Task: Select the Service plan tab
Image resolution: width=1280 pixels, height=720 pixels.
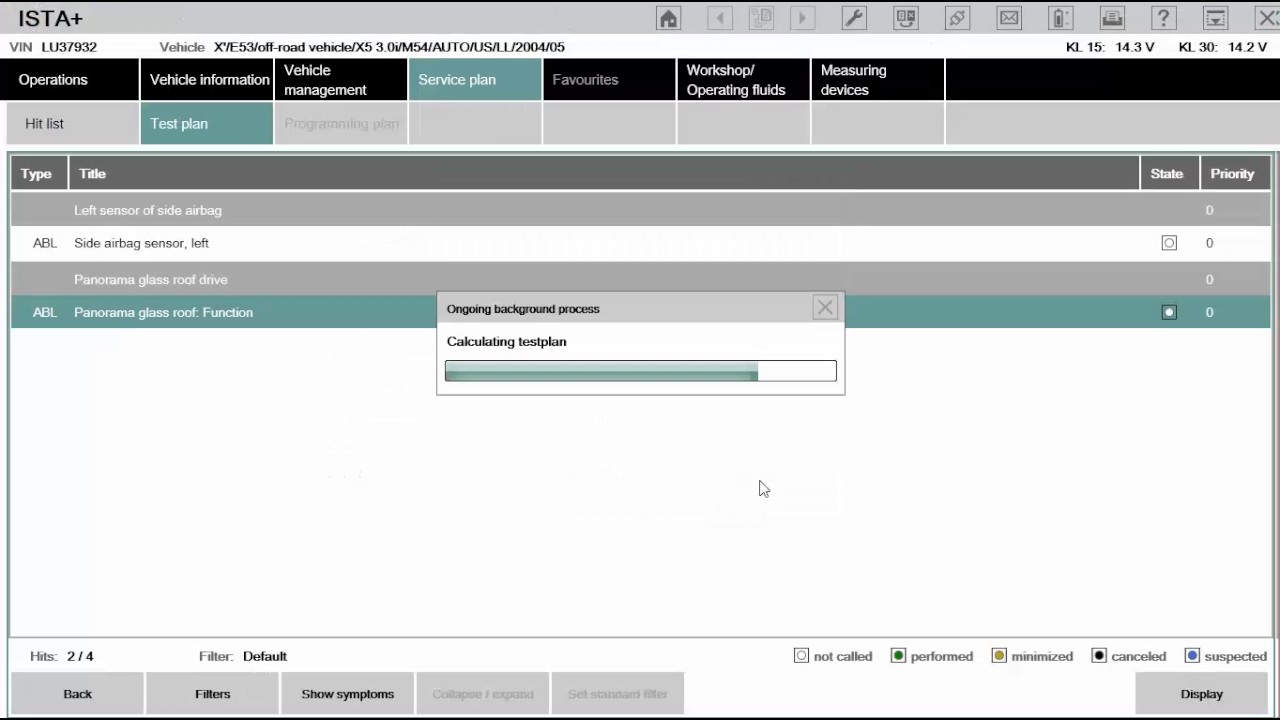Action: [x=475, y=80]
